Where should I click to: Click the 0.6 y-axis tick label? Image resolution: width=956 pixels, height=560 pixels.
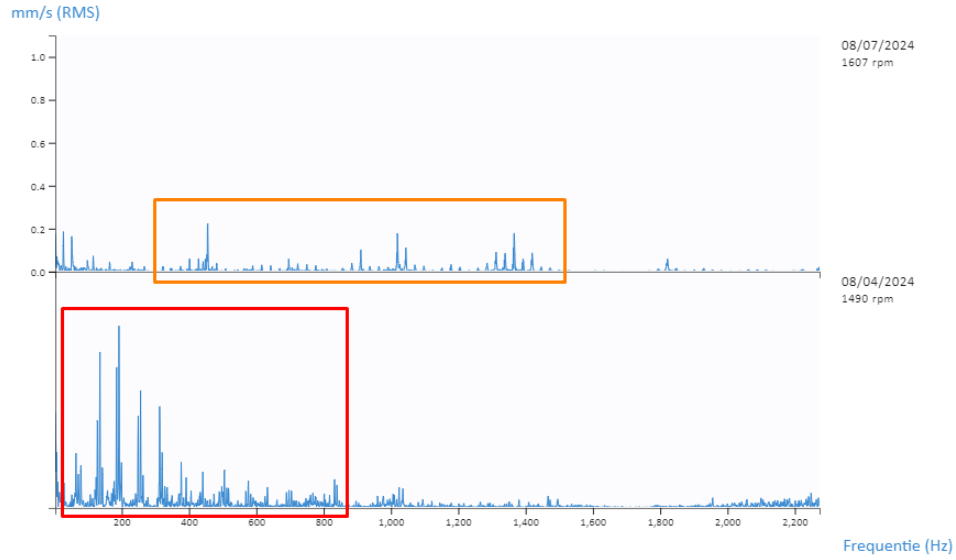38,143
